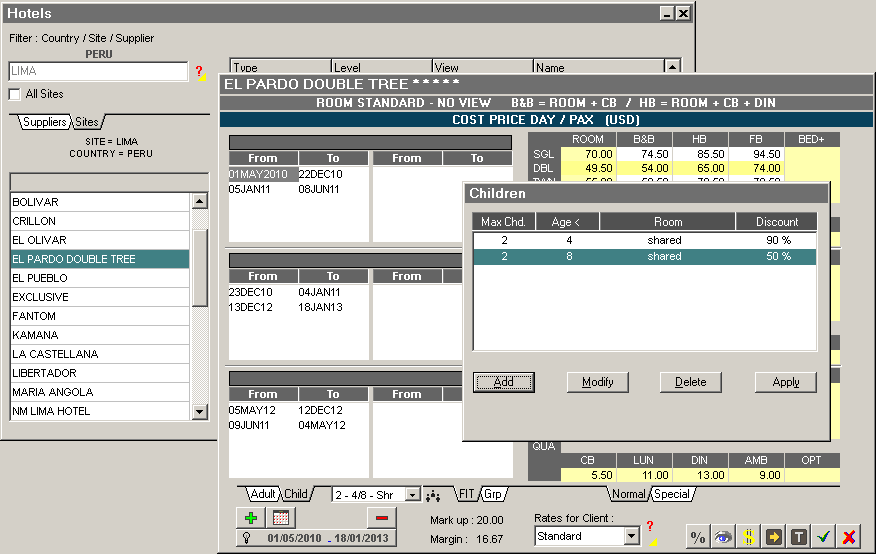Open the Grp tab
This screenshot has width=876, height=554.
click(x=493, y=494)
